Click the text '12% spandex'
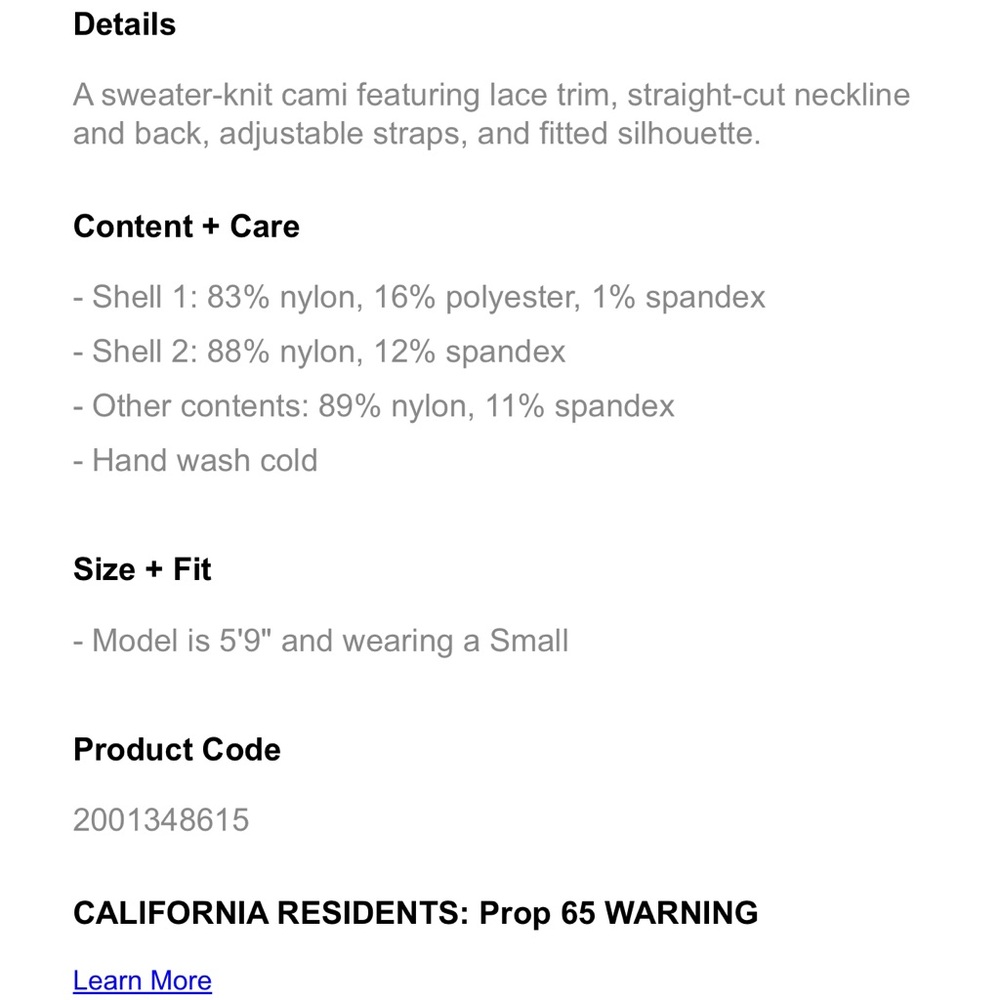The image size is (1000, 1000). 469,353
